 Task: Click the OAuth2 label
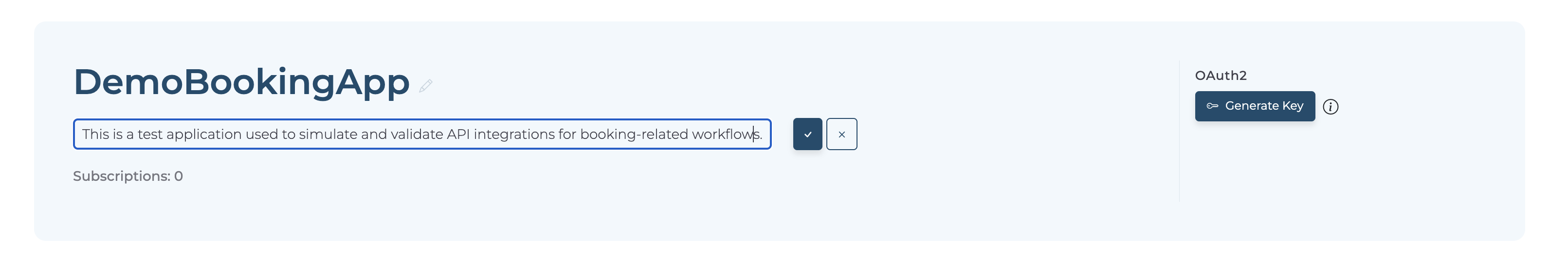(x=1221, y=76)
